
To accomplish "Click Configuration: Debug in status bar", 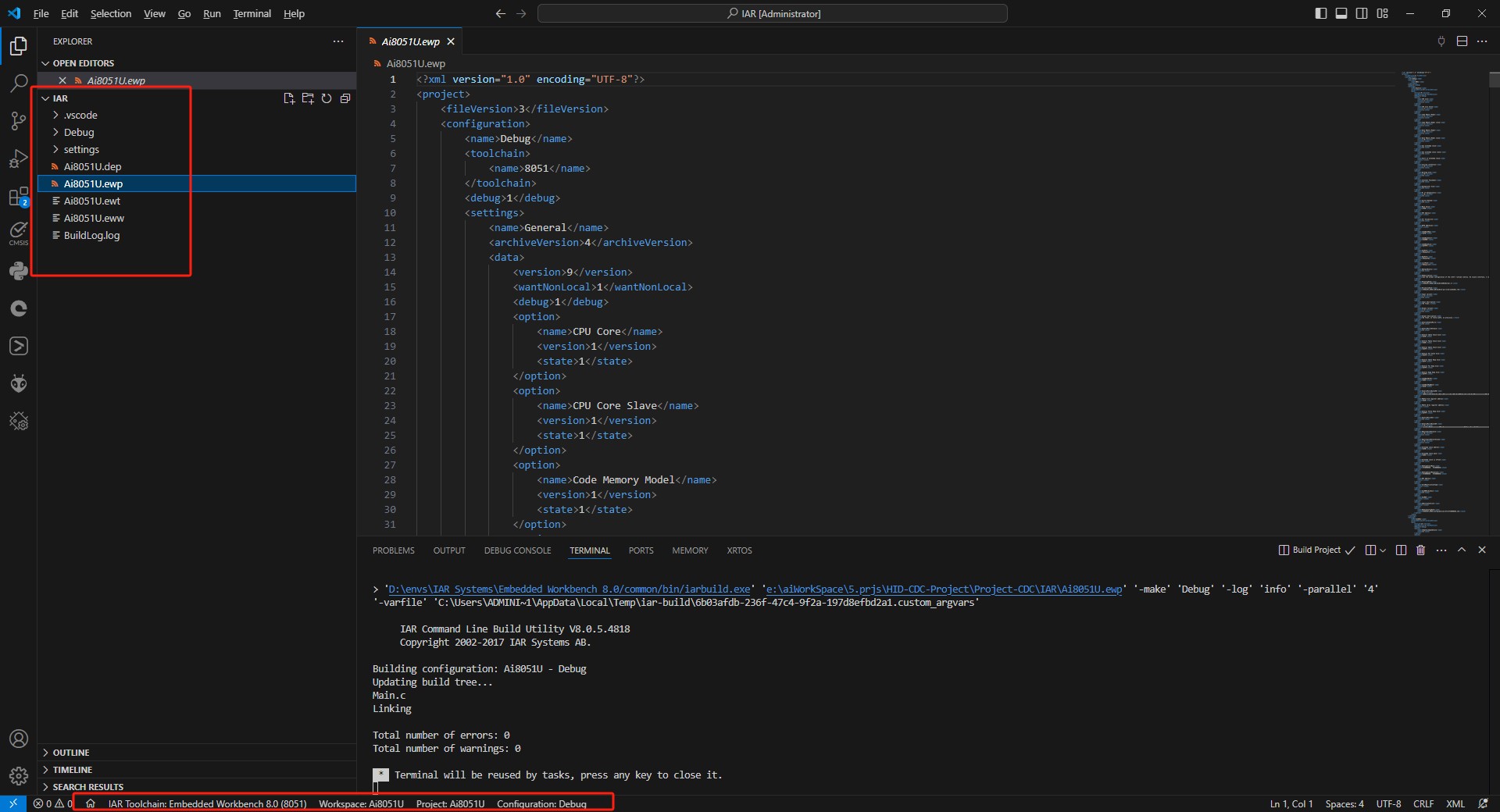I will 541,803.
